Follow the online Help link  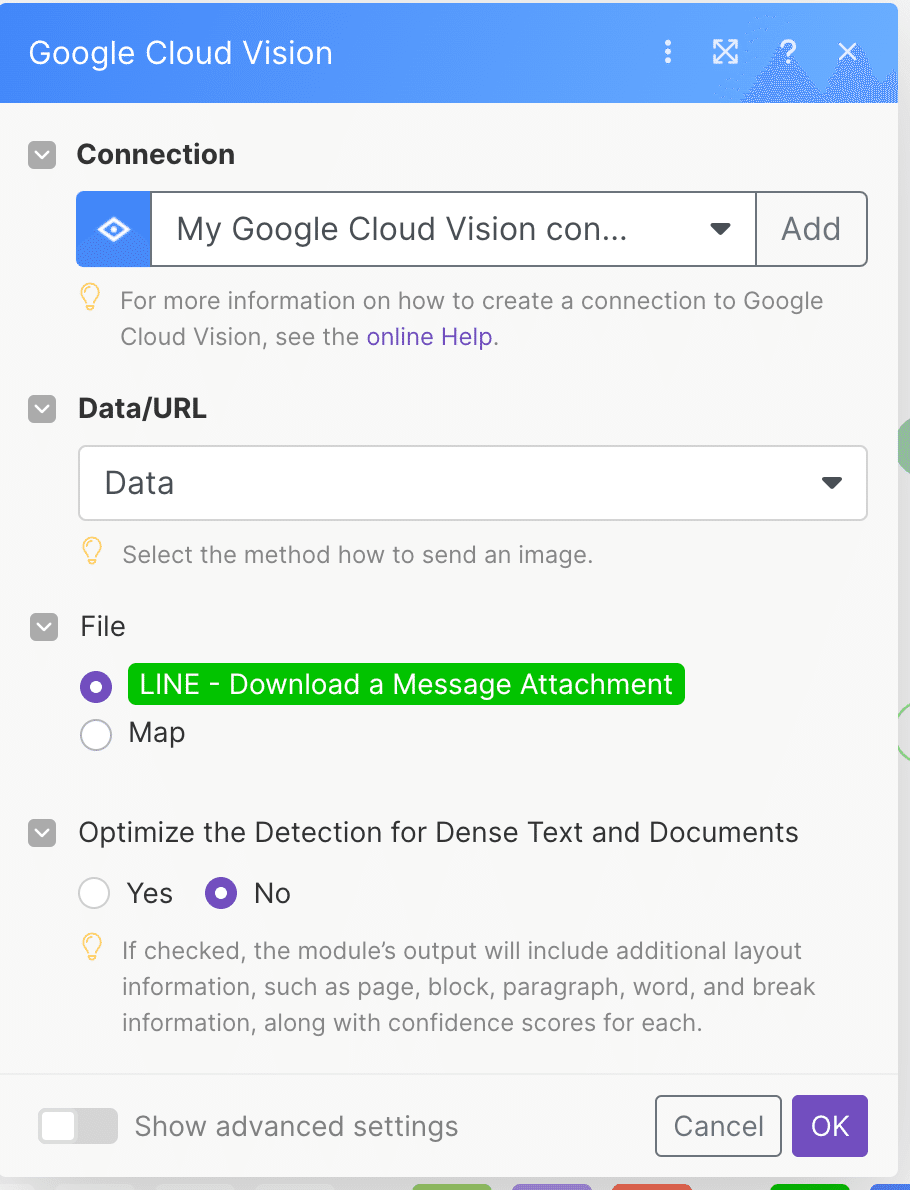430,336
